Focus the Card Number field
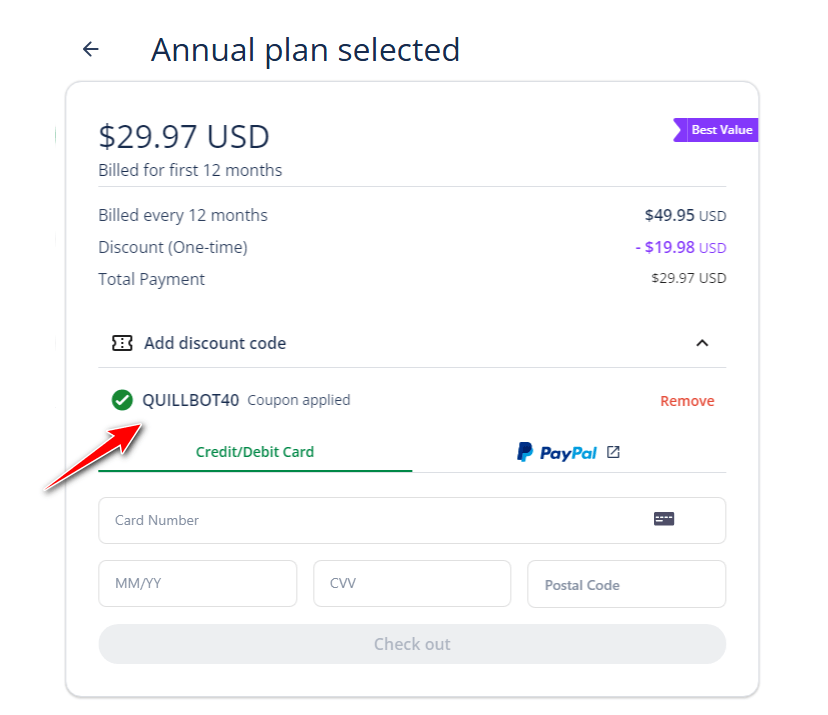828x715 pixels. click(412, 520)
